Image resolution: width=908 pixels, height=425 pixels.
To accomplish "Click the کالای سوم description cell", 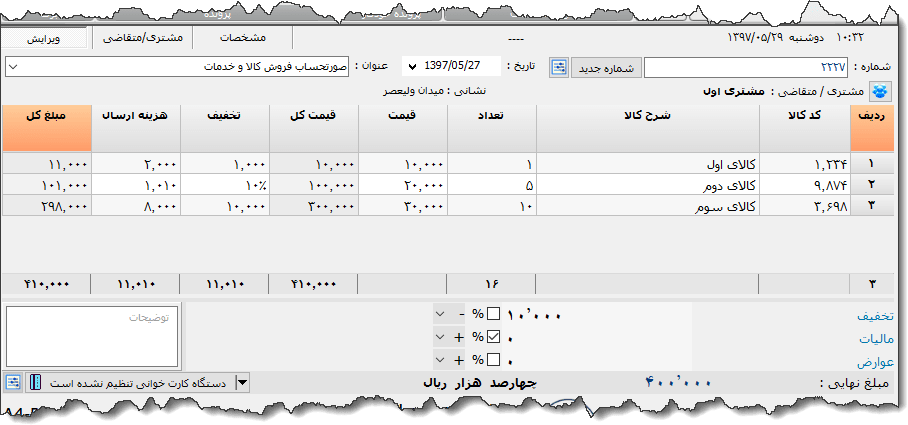I will (648, 206).
